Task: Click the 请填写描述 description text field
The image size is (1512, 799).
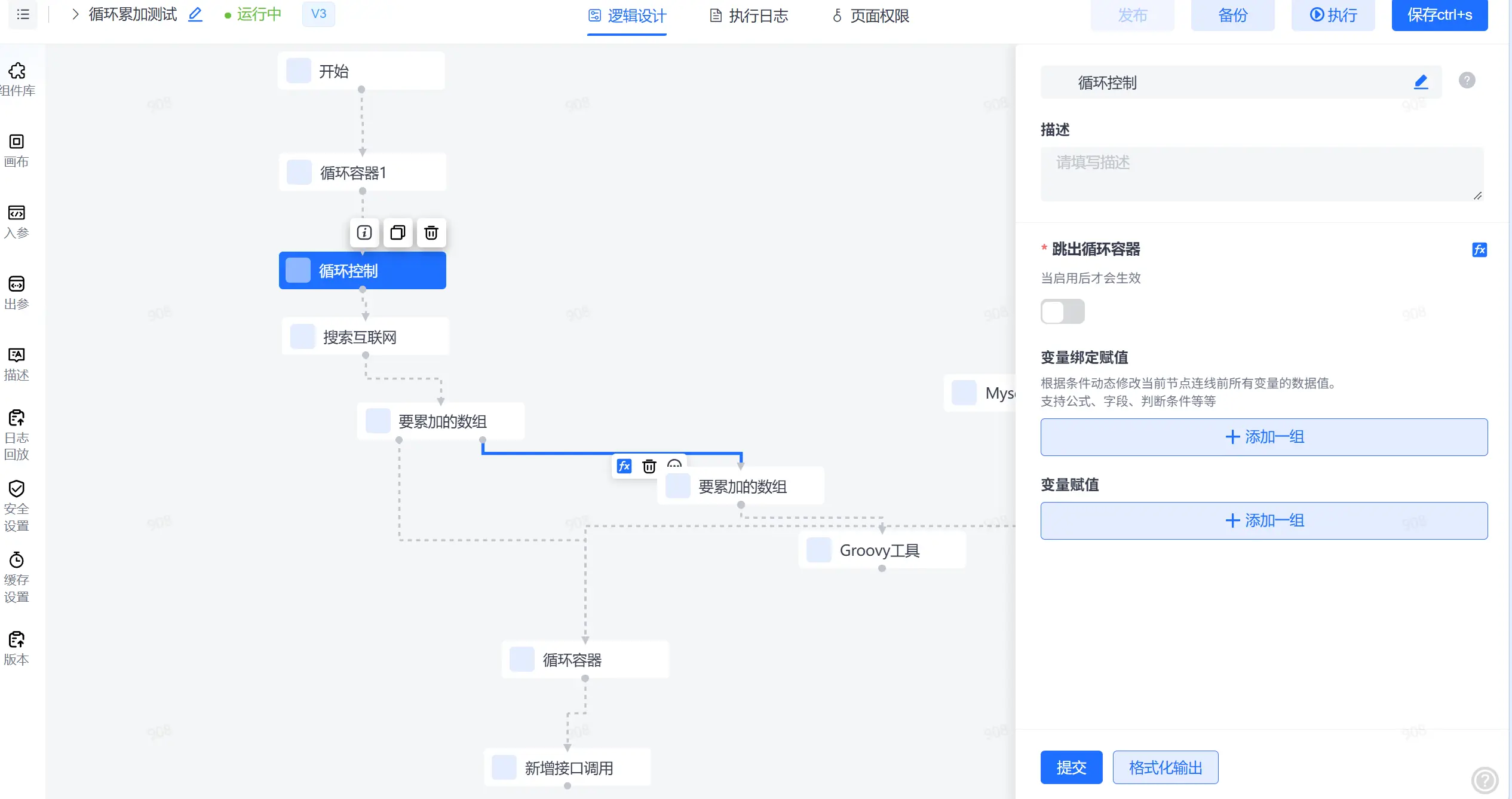Action: click(1262, 174)
